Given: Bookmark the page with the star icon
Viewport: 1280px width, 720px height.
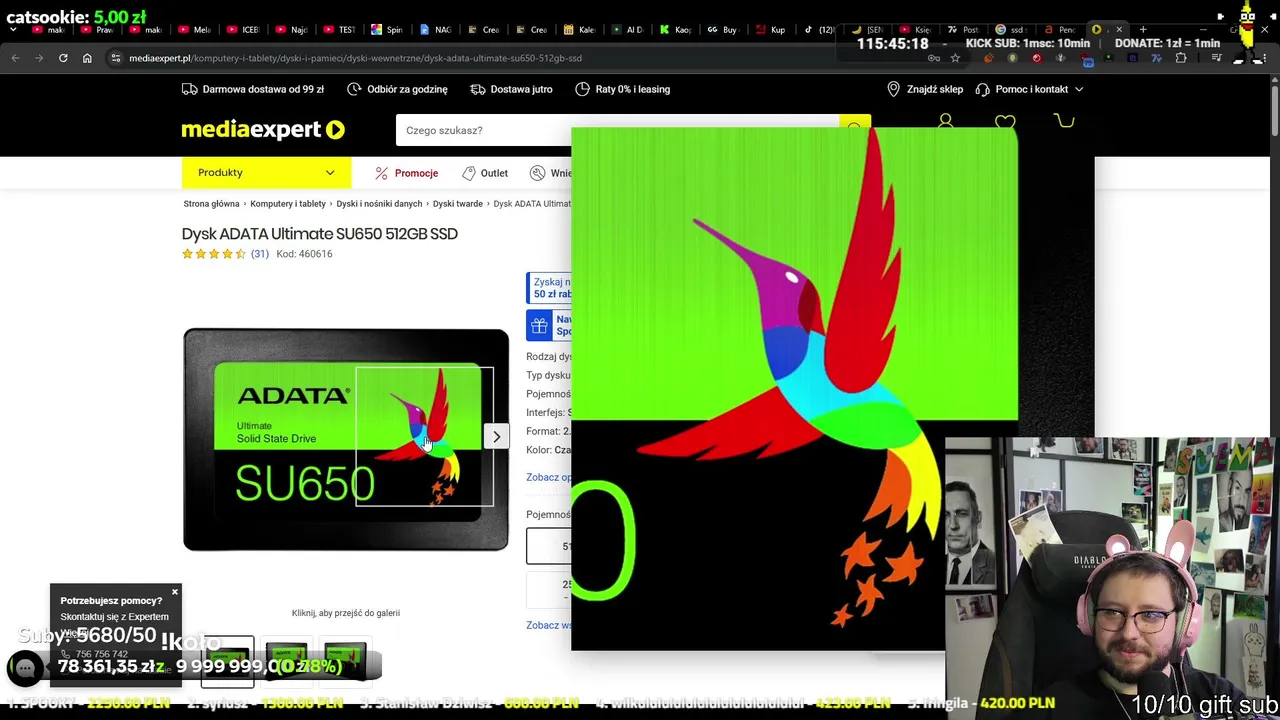Looking at the screenshot, I should pos(955,58).
